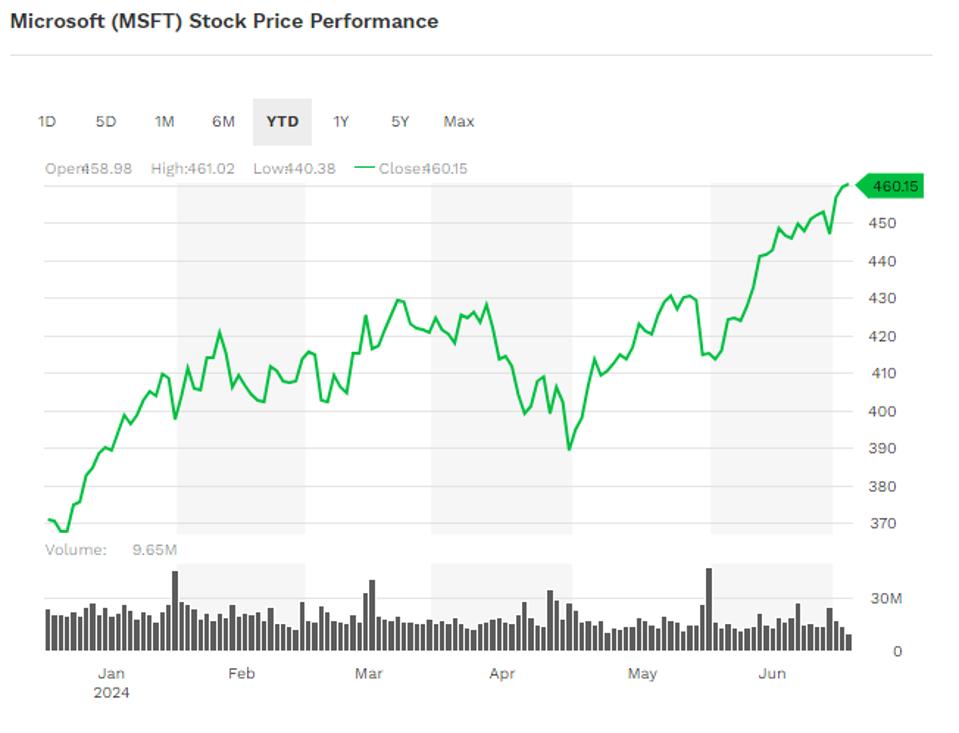Screen dimensions: 959x733
Task: Open the 6M time range view
Action: pyautogui.click(x=223, y=122)
